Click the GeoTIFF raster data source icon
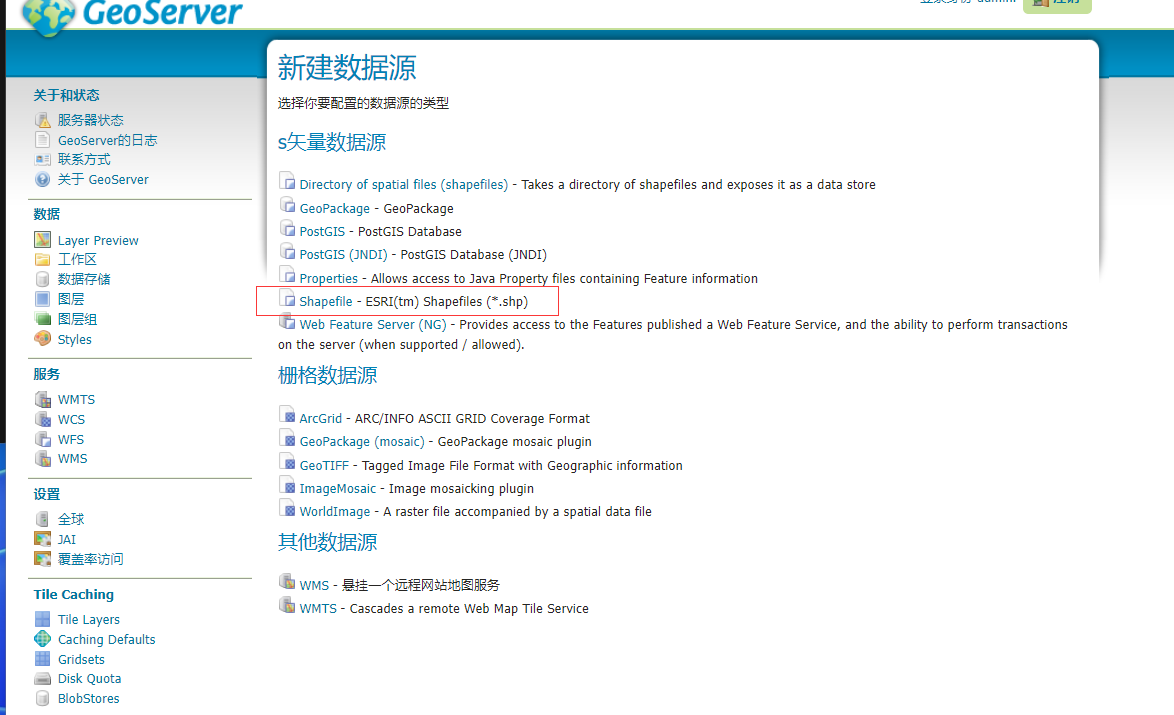The image size is (1174, 715). (288, 464)
